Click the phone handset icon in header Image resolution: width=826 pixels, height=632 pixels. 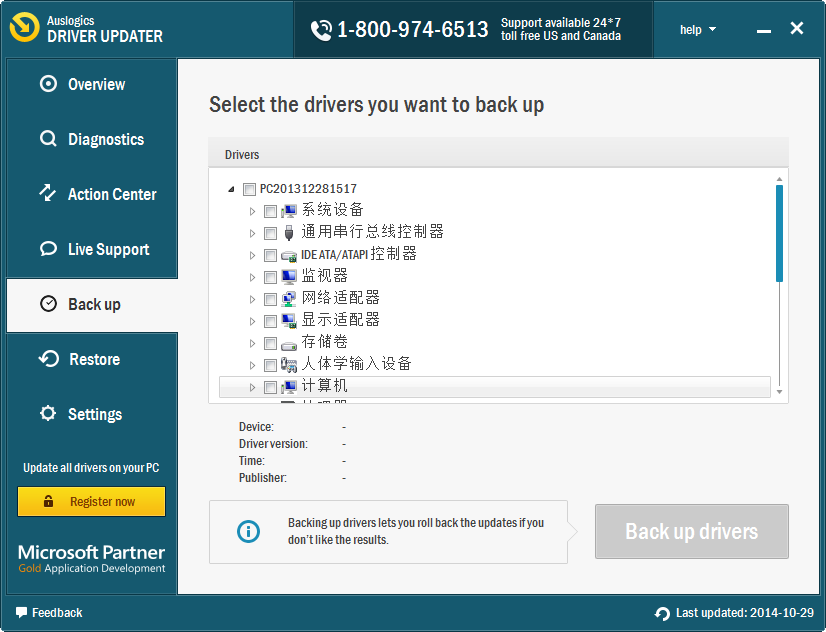coord(321,30)
